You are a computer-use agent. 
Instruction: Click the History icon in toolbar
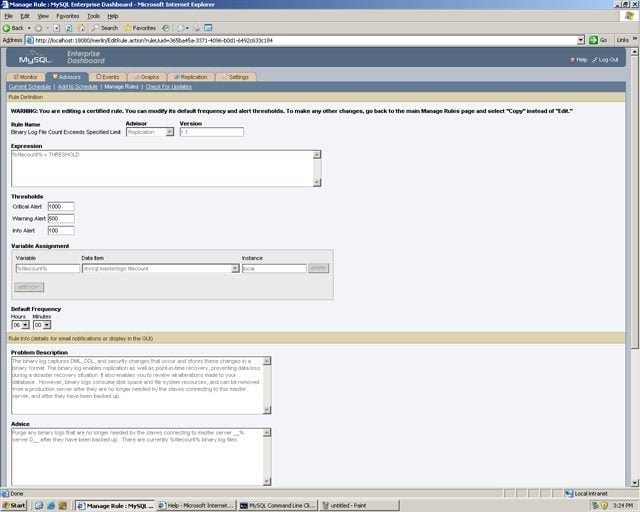pyautogui.click(x=165, y=28)
